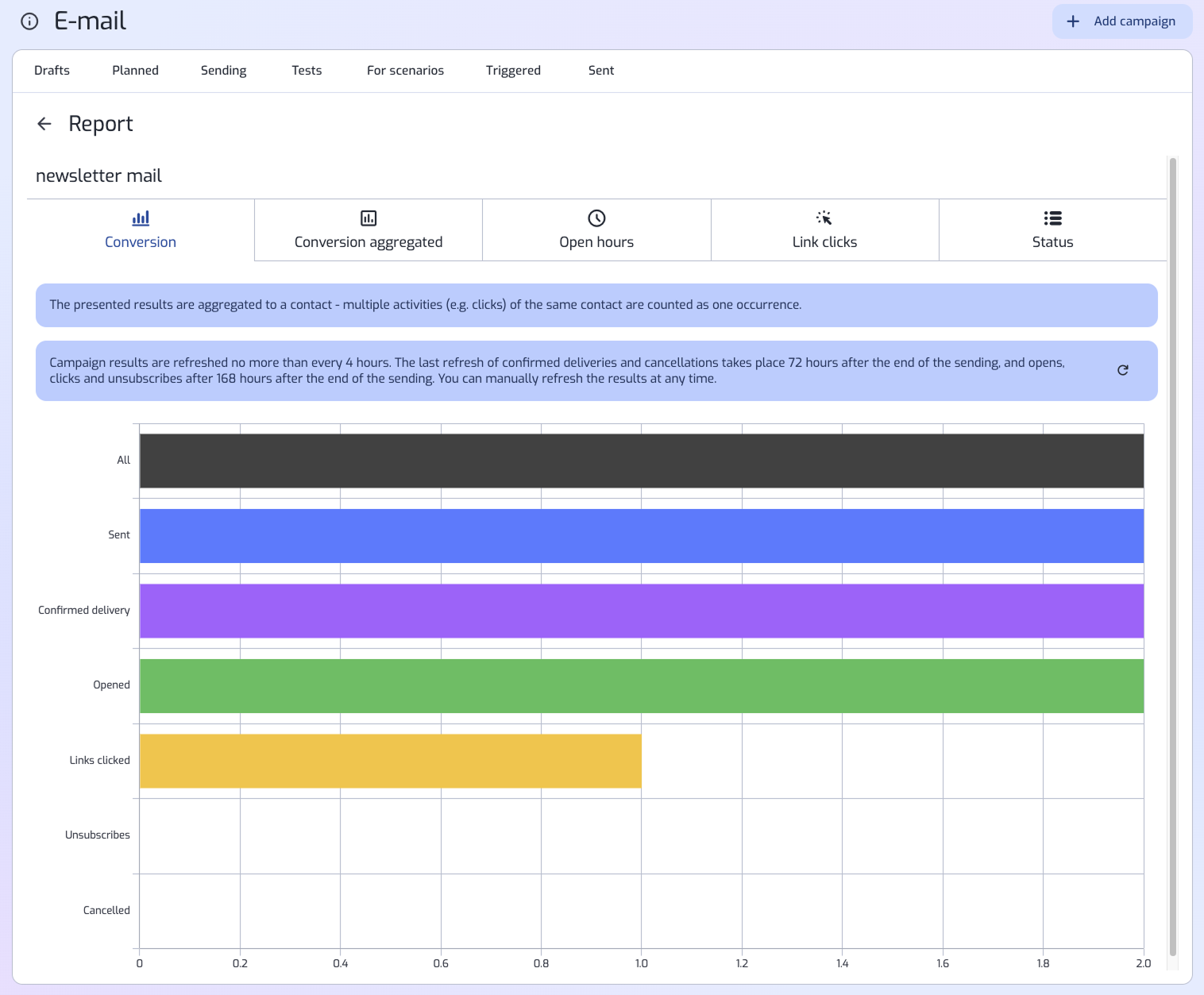Click the 'Links clicked' axis label
Viewport: 1204px width, 995px height.
click(x=99, y=761)
